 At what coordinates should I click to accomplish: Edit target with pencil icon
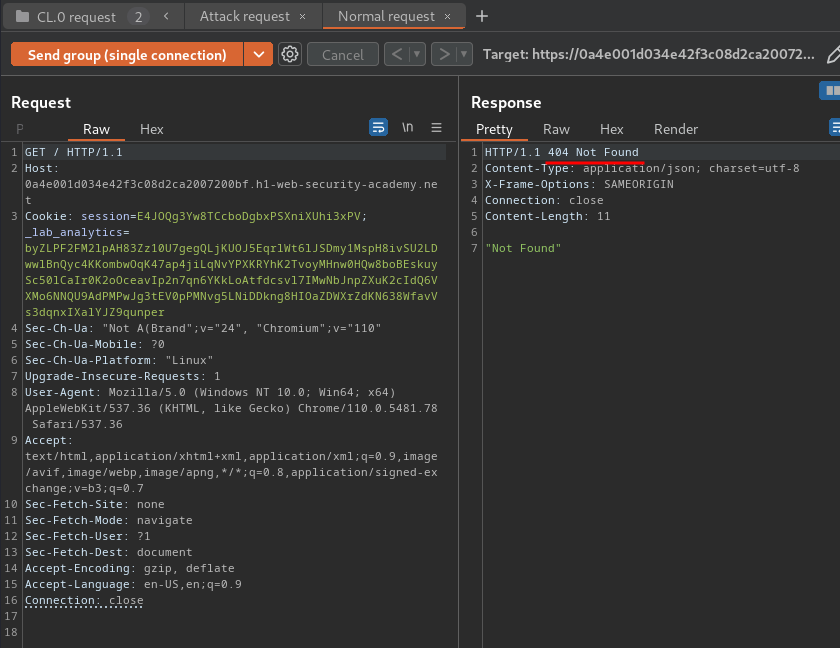[x=832, y=55]
